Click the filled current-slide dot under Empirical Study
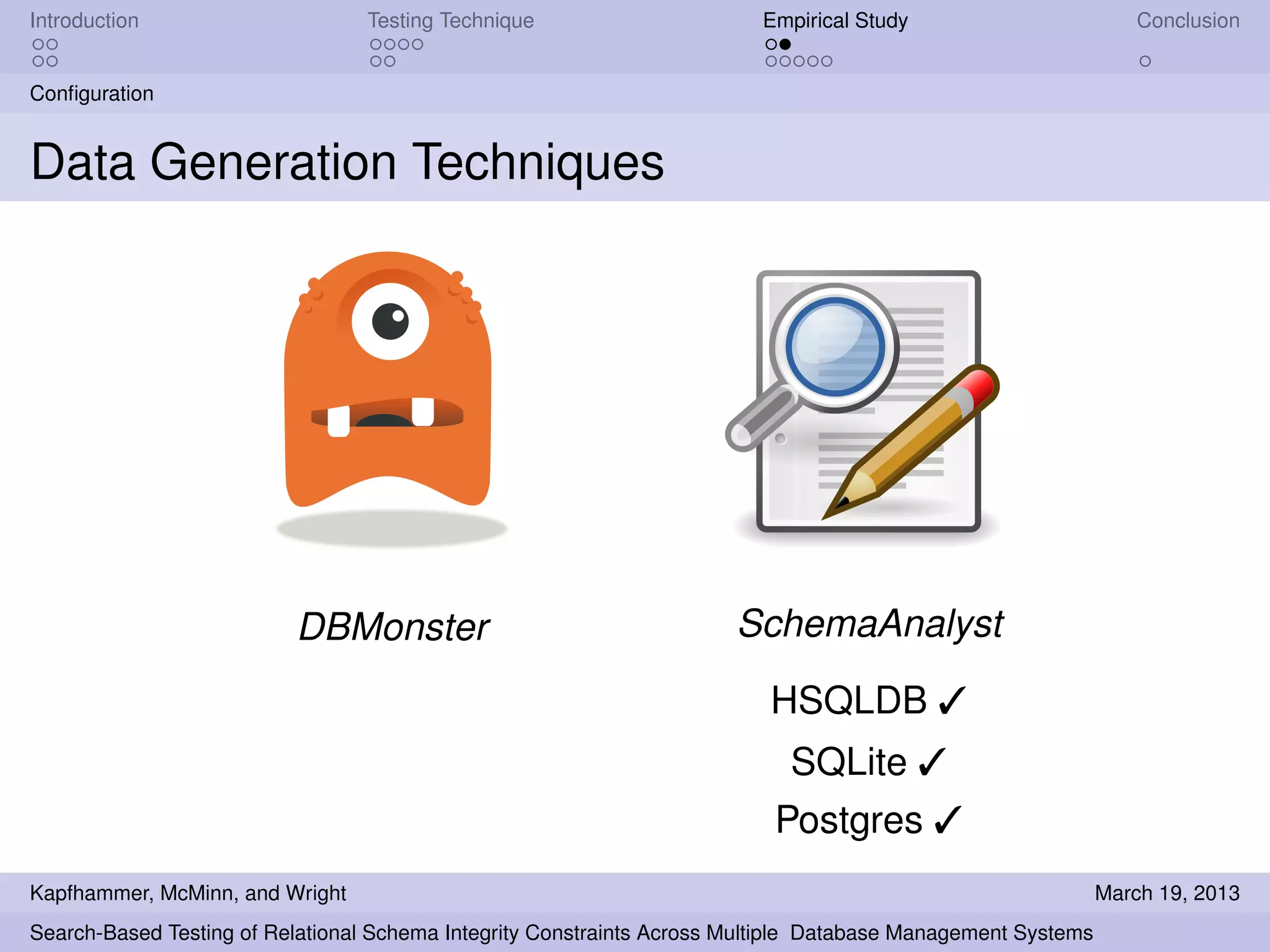Screen dimensions: 1270x952 coord(785,44)
